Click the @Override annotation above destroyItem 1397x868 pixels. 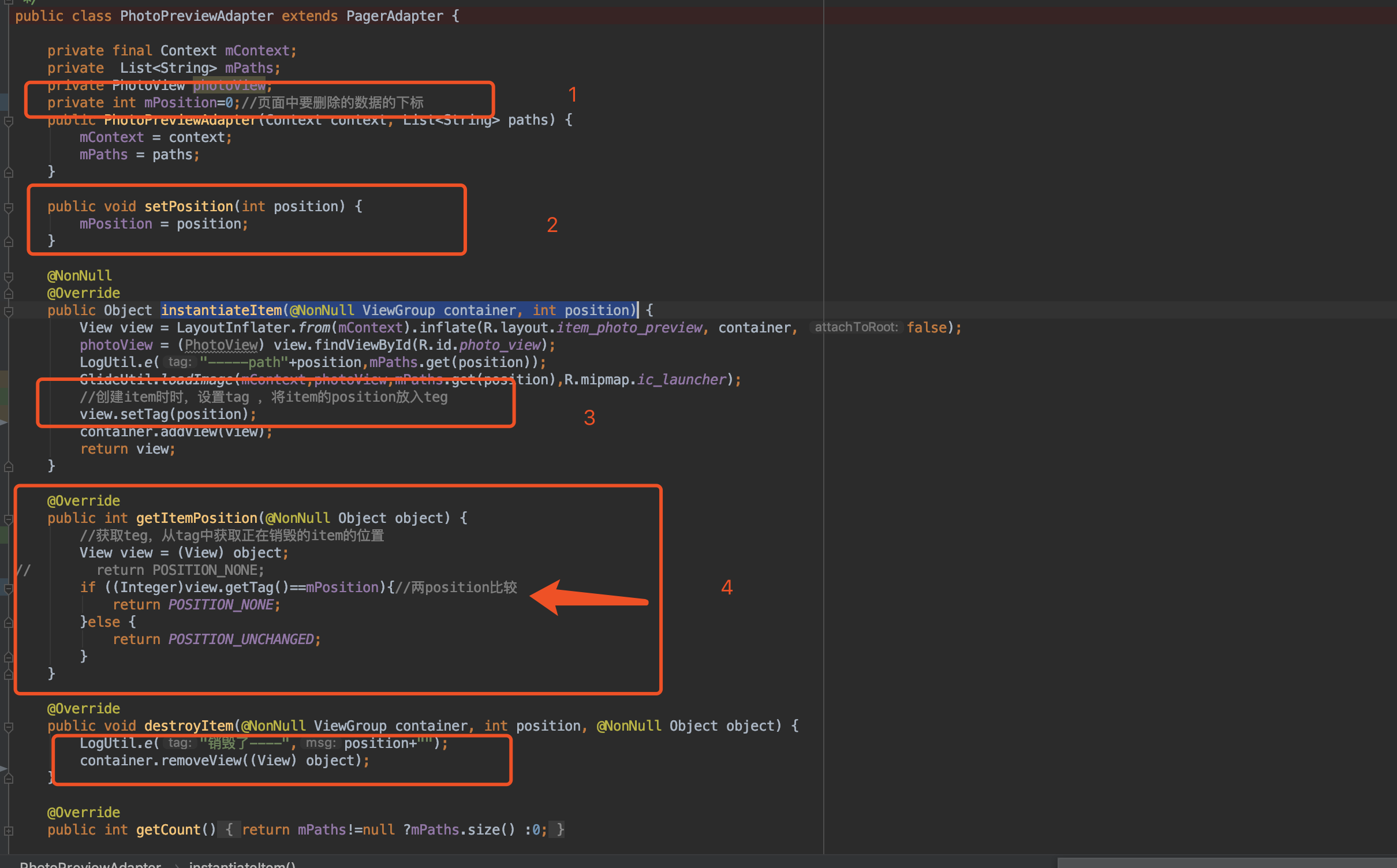[x=84, y=708]
